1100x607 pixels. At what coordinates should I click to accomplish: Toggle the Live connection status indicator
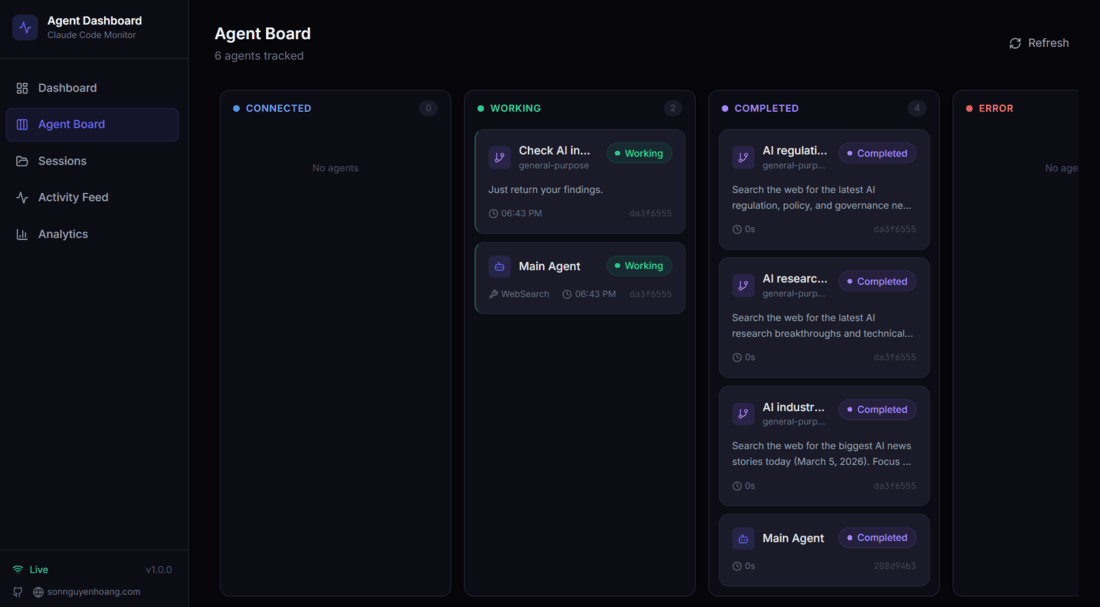coord(30,569)
